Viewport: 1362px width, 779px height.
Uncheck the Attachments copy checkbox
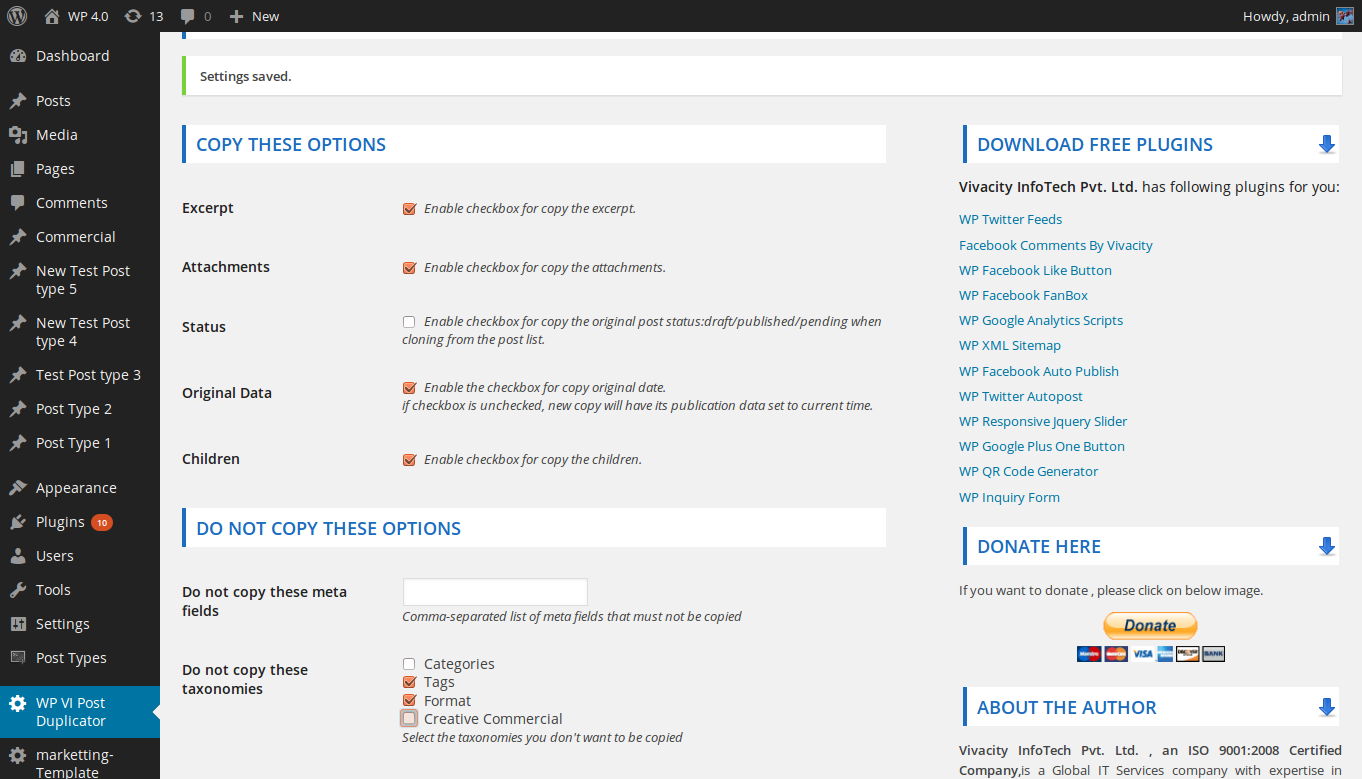(x=409, y=268)
